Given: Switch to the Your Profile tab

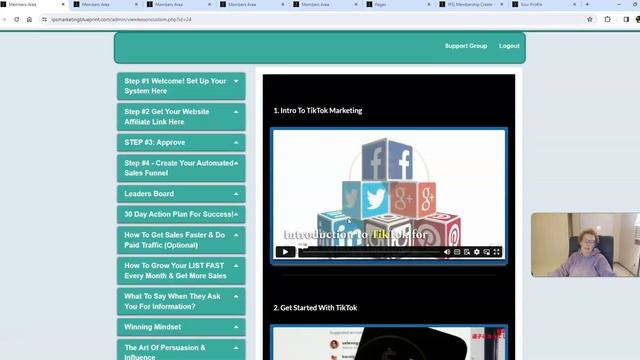Looking at the screenshot, I should click(x=544, y=4).
